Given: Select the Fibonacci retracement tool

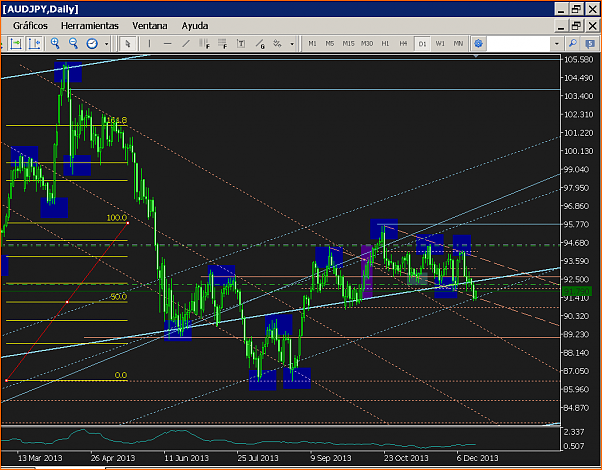Looking at the screenshot, I should (x=222, y=44).
